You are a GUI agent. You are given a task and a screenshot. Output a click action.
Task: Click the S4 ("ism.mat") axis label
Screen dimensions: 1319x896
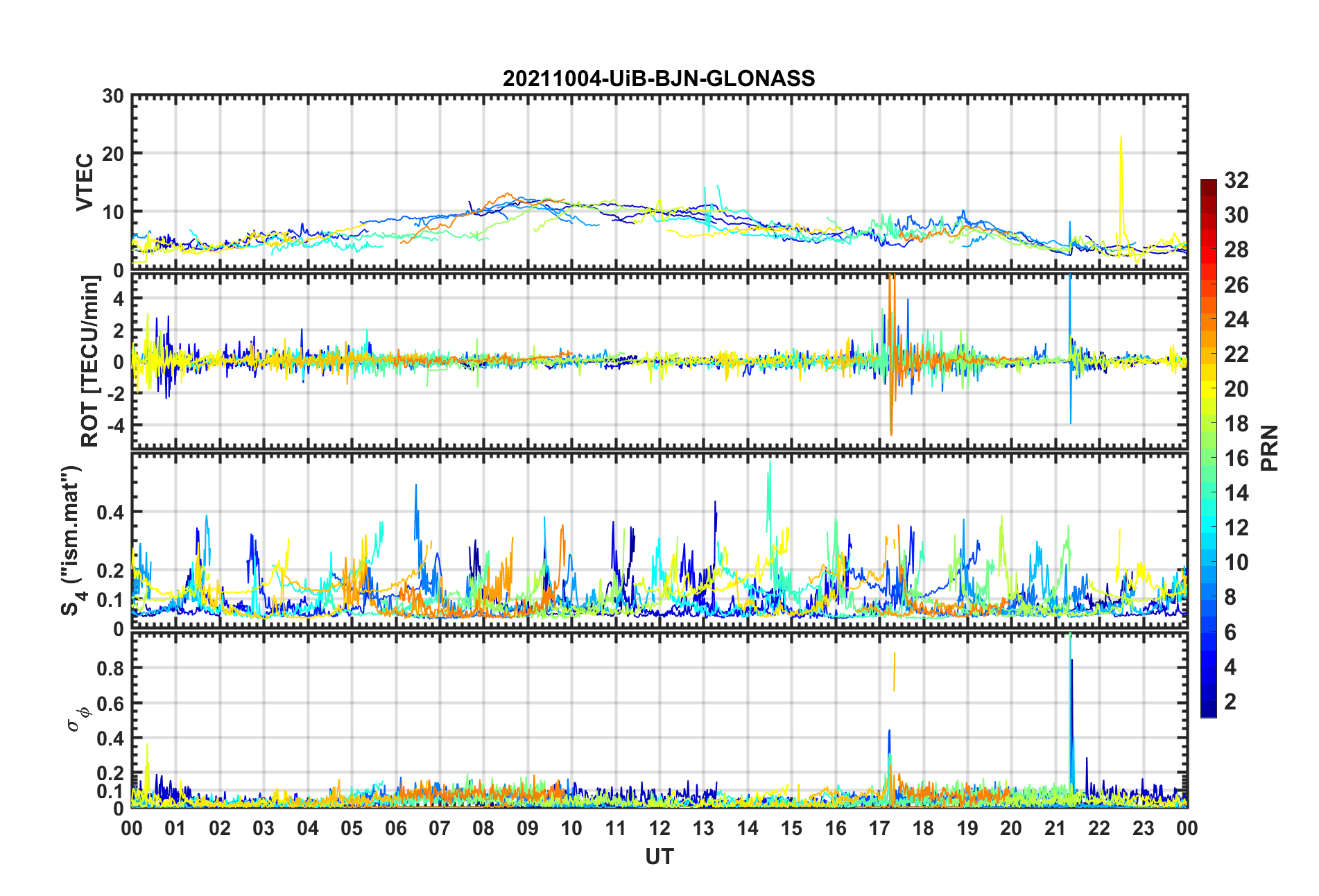tap(71, 540)
